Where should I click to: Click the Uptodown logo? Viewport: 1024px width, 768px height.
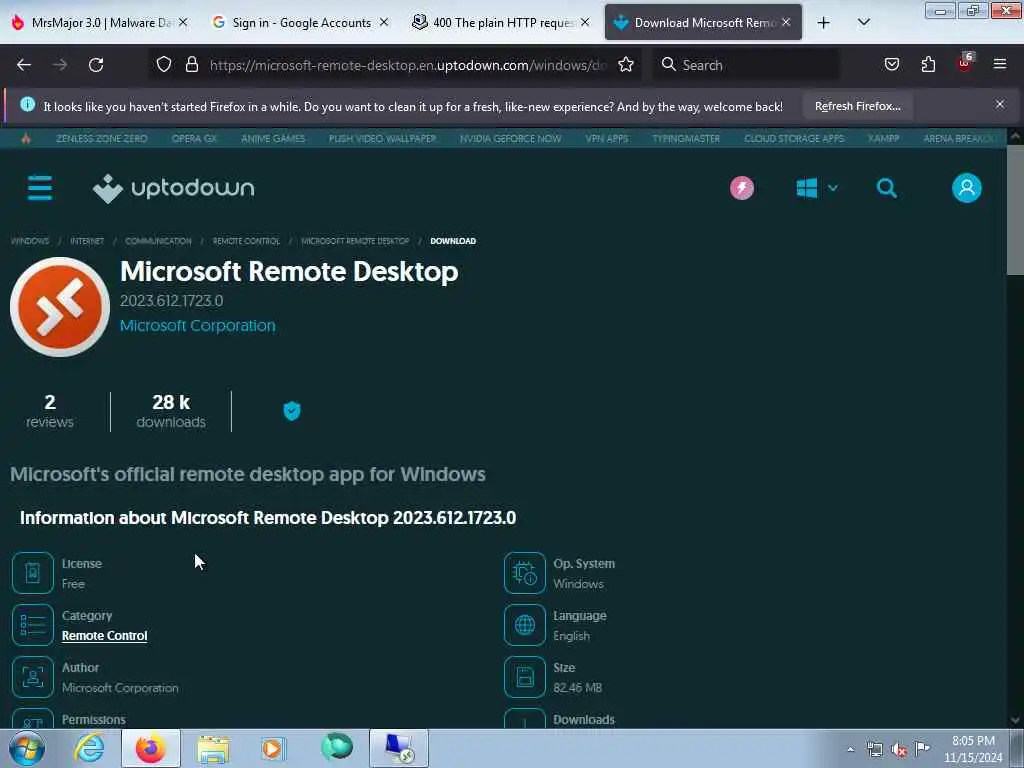coord(174,188)
